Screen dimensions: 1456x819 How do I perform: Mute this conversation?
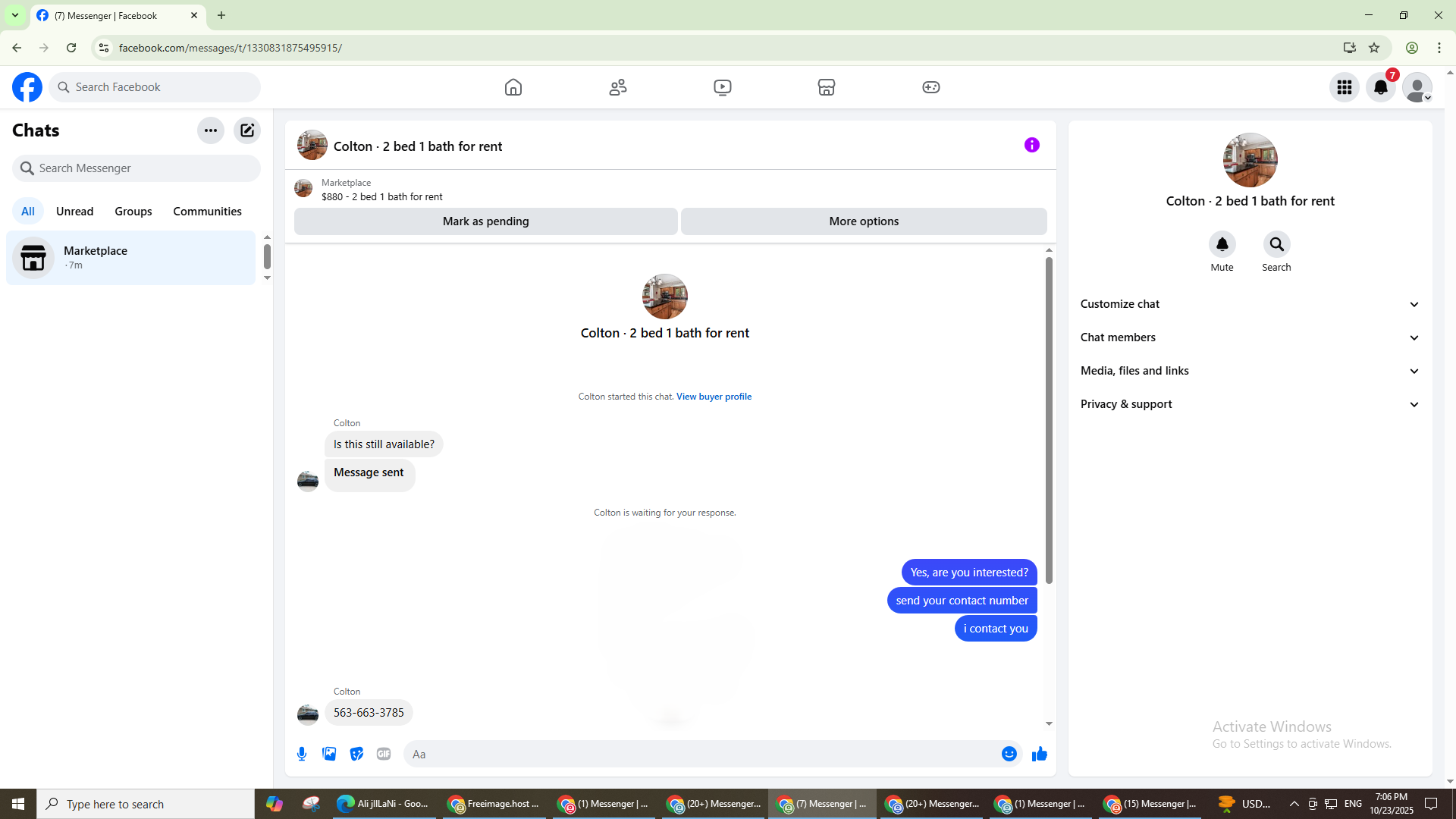pyautogui.click(x=1222, y=245)
